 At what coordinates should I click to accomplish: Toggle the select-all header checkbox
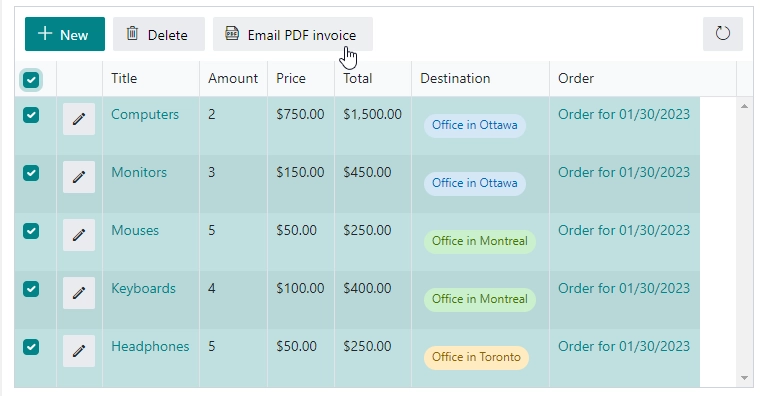pyautogui.click(x=31, y=79)
